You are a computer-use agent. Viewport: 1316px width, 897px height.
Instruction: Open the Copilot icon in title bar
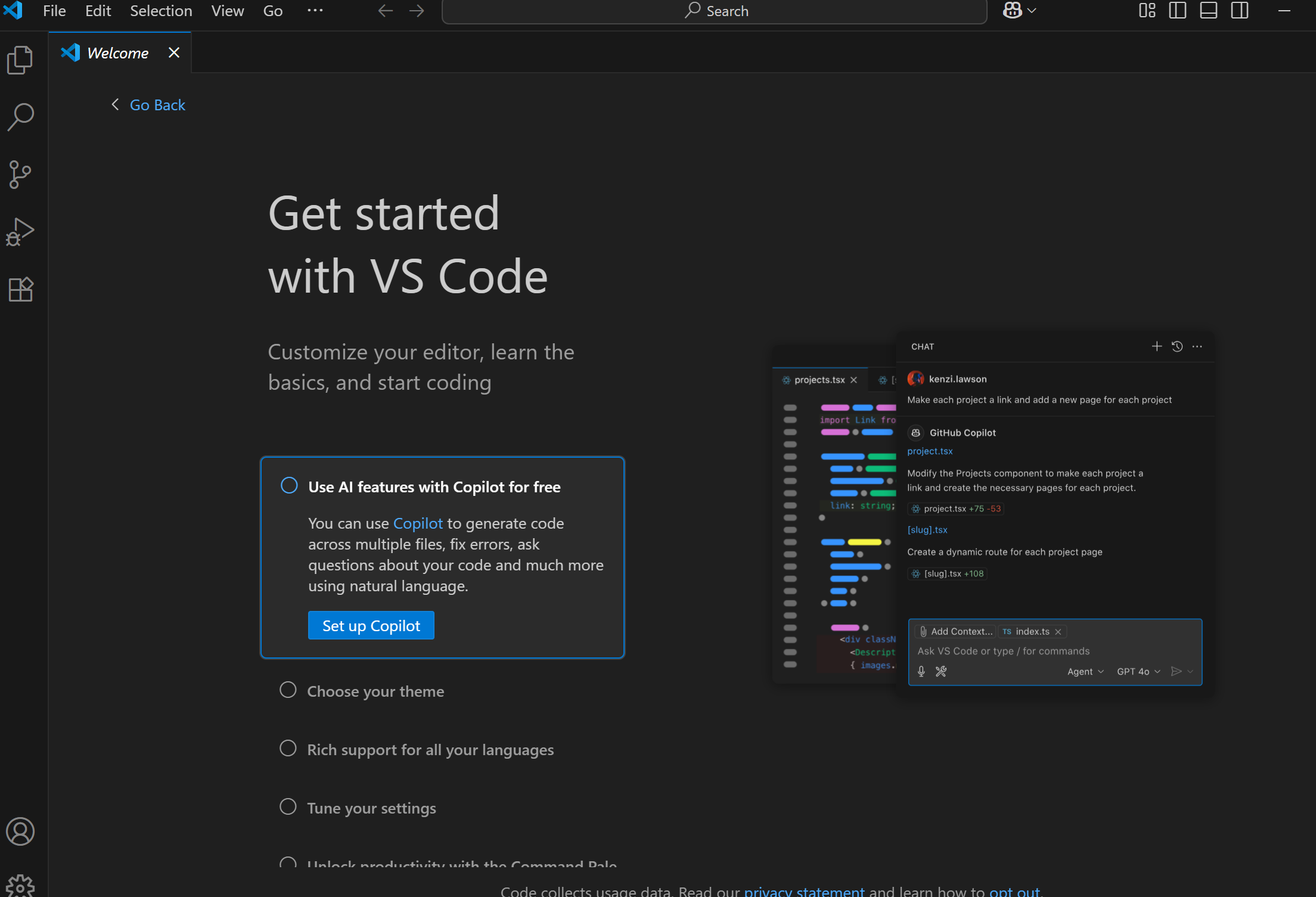coord(1012,10)
